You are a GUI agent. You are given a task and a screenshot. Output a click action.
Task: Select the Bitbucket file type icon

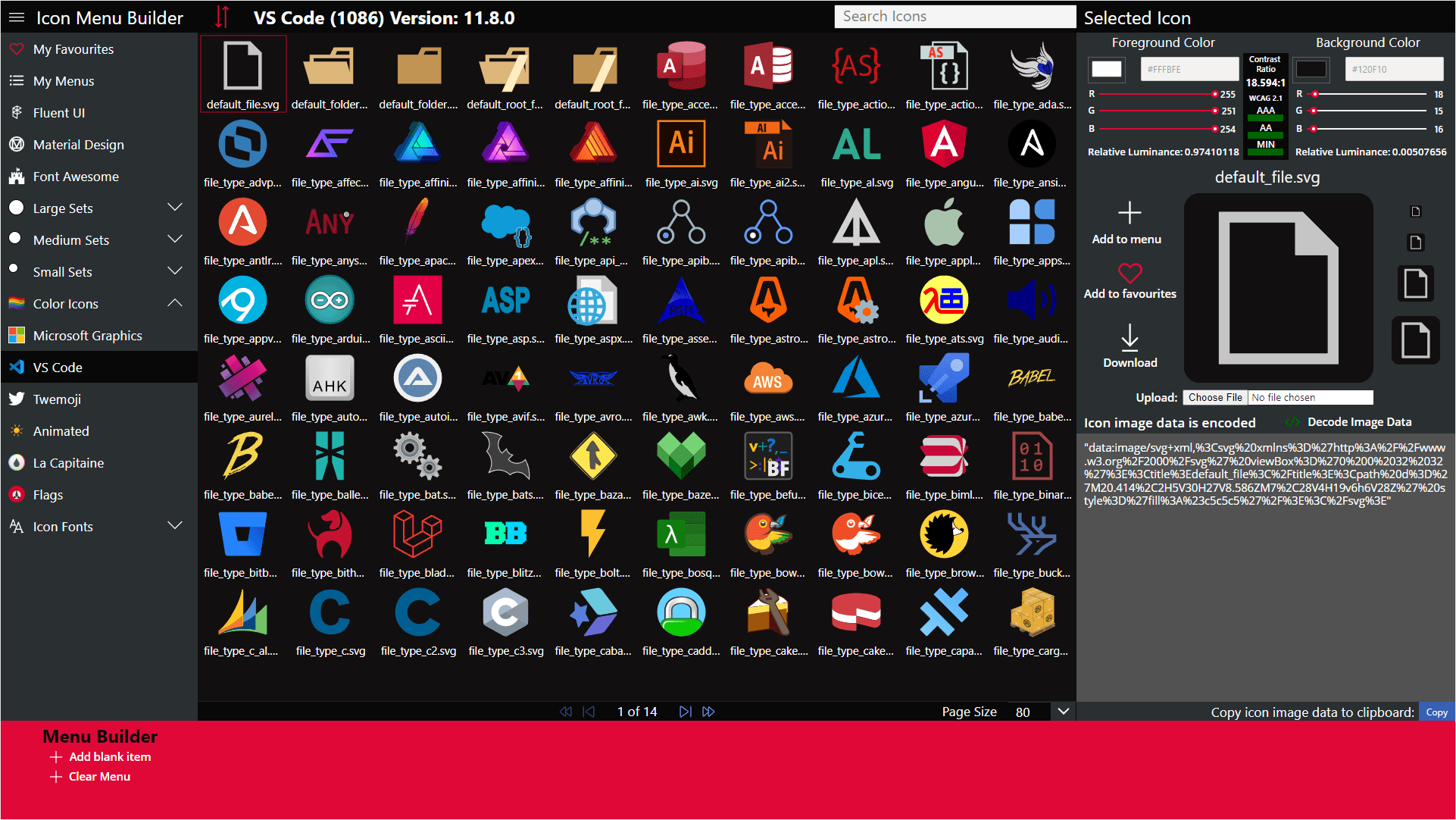[242, 535]
